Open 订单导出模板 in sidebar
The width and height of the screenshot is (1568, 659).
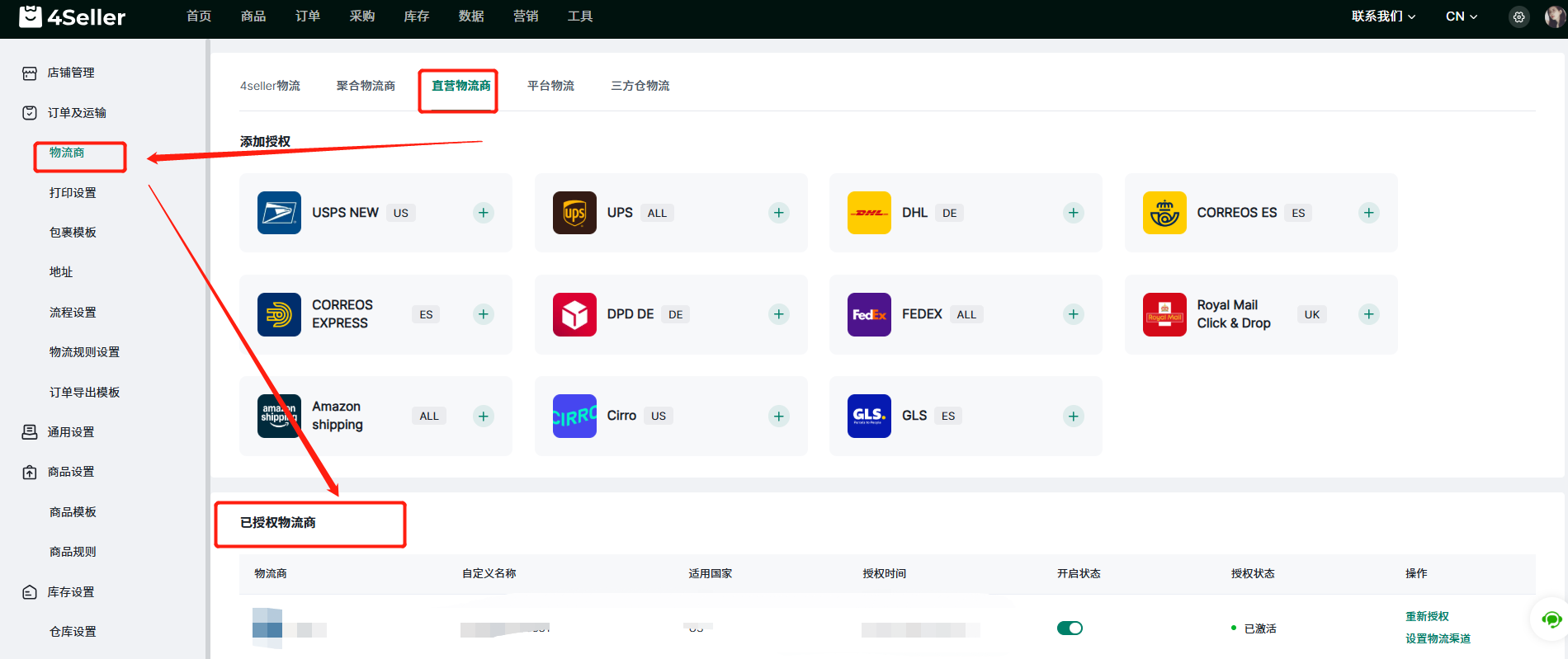pos(84,393)
